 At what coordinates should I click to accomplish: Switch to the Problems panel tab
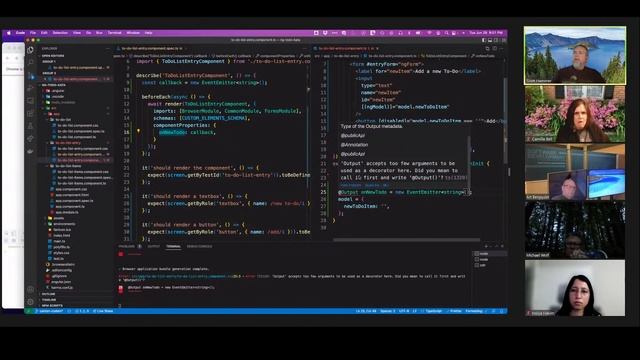pyautogui.click(x=127, y=246)
